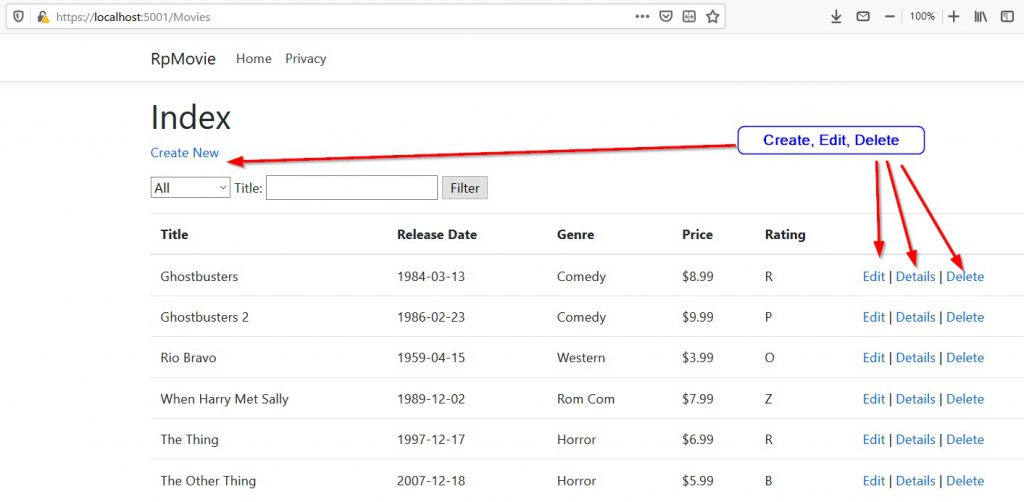Click the zoom out minus button
The height and width of the screenshot is (502, 1024).
pos(889,17)
